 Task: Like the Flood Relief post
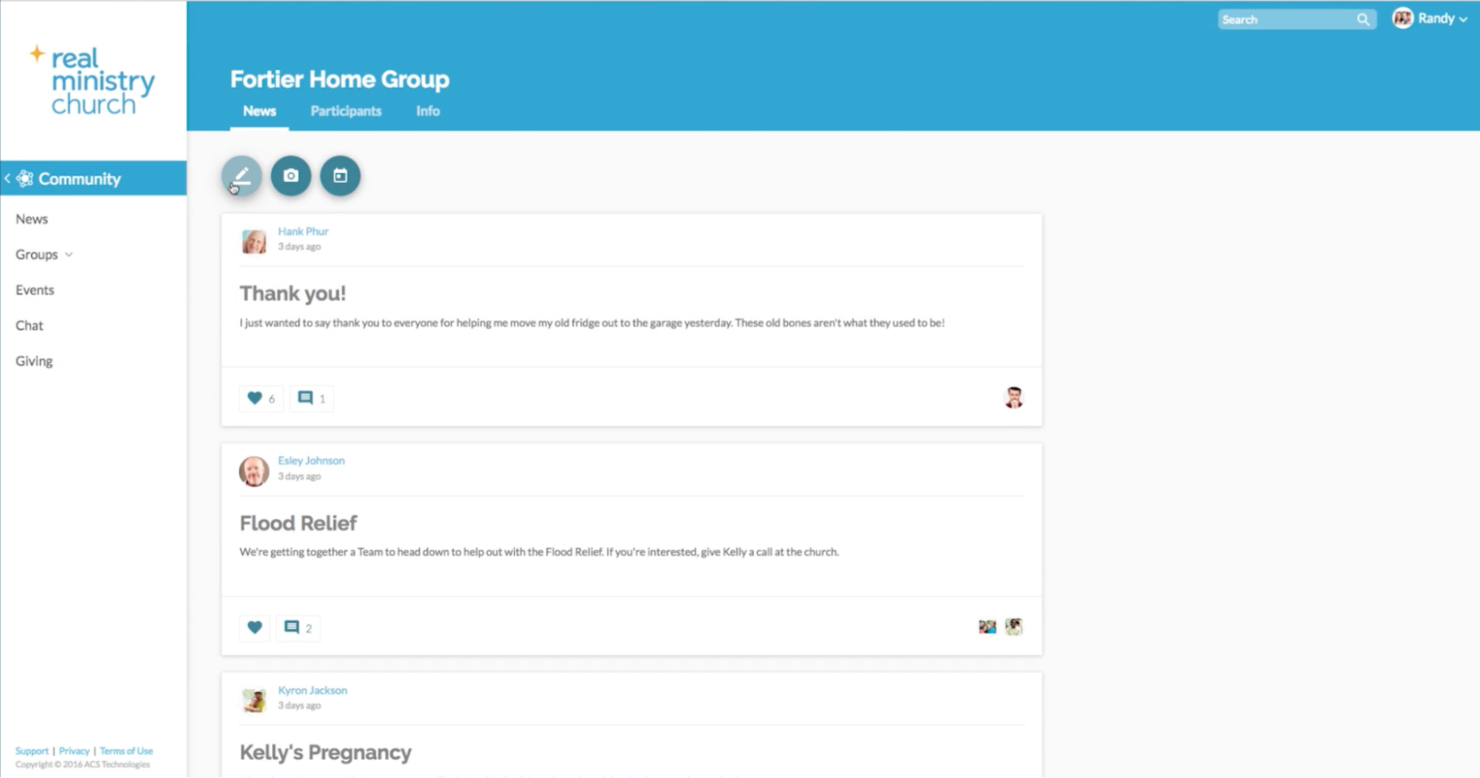(x=254, y=627)
